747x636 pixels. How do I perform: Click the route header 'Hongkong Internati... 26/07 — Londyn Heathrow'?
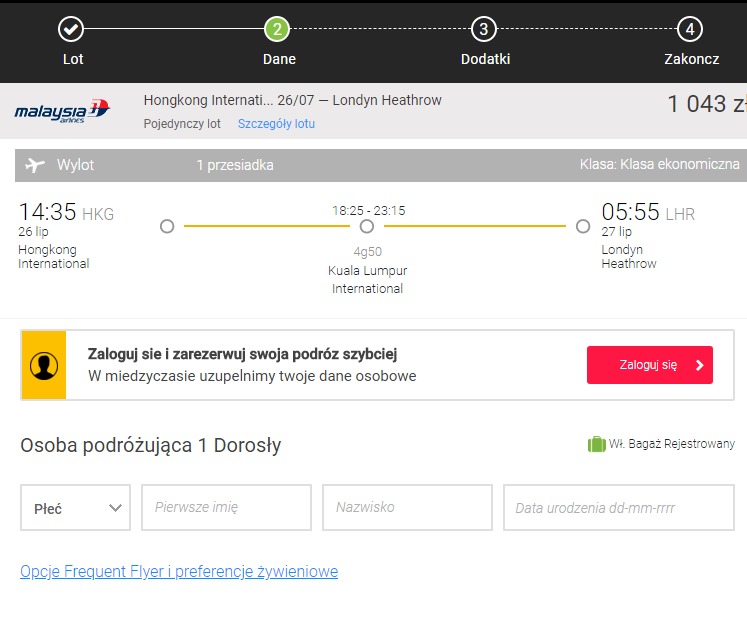coord(293,101)
